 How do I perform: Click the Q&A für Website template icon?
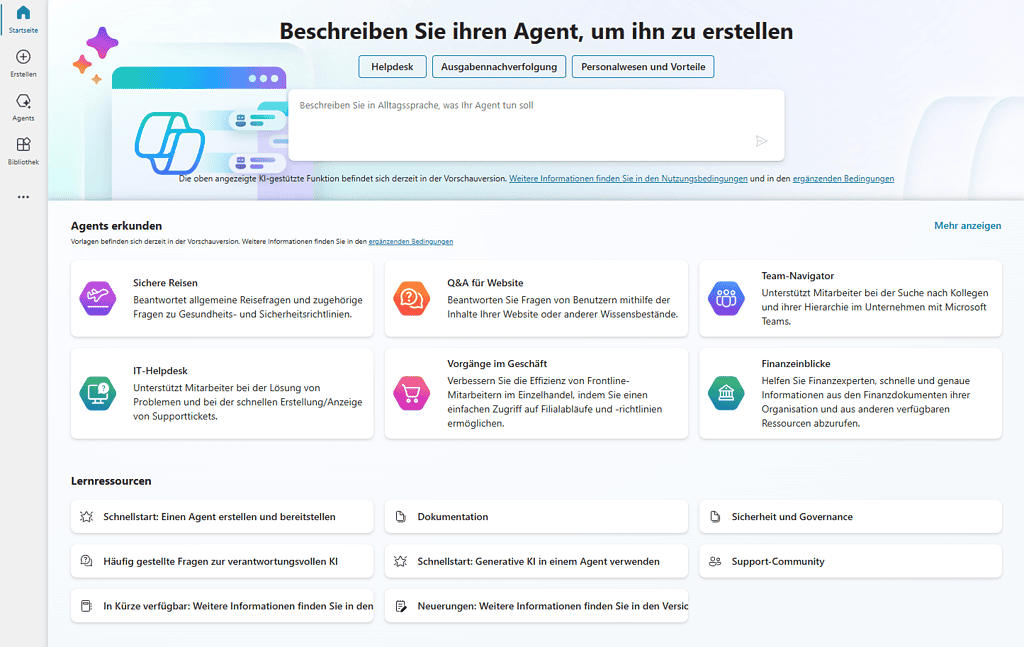point(411,297)
